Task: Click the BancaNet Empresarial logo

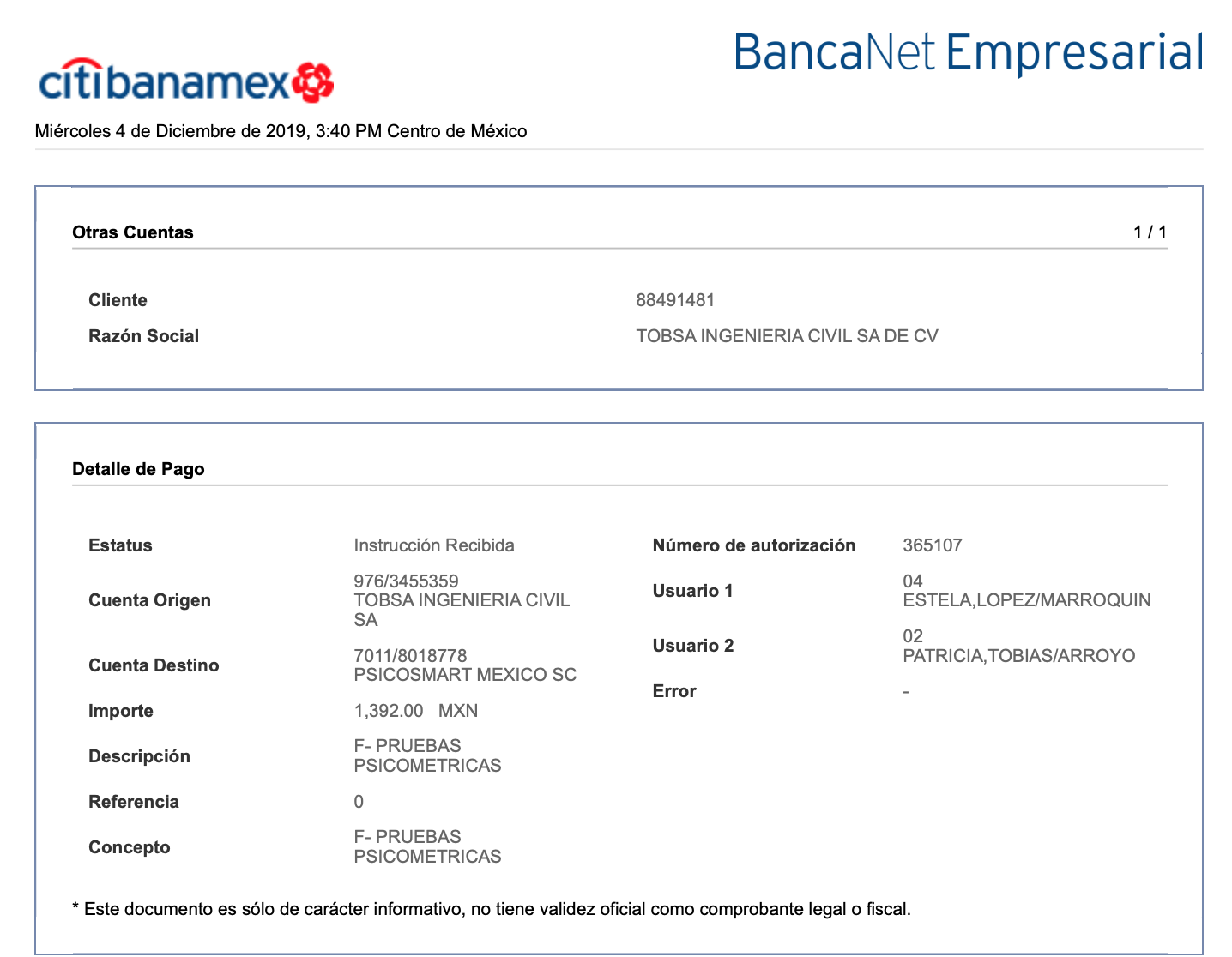Action: [969, 53]
